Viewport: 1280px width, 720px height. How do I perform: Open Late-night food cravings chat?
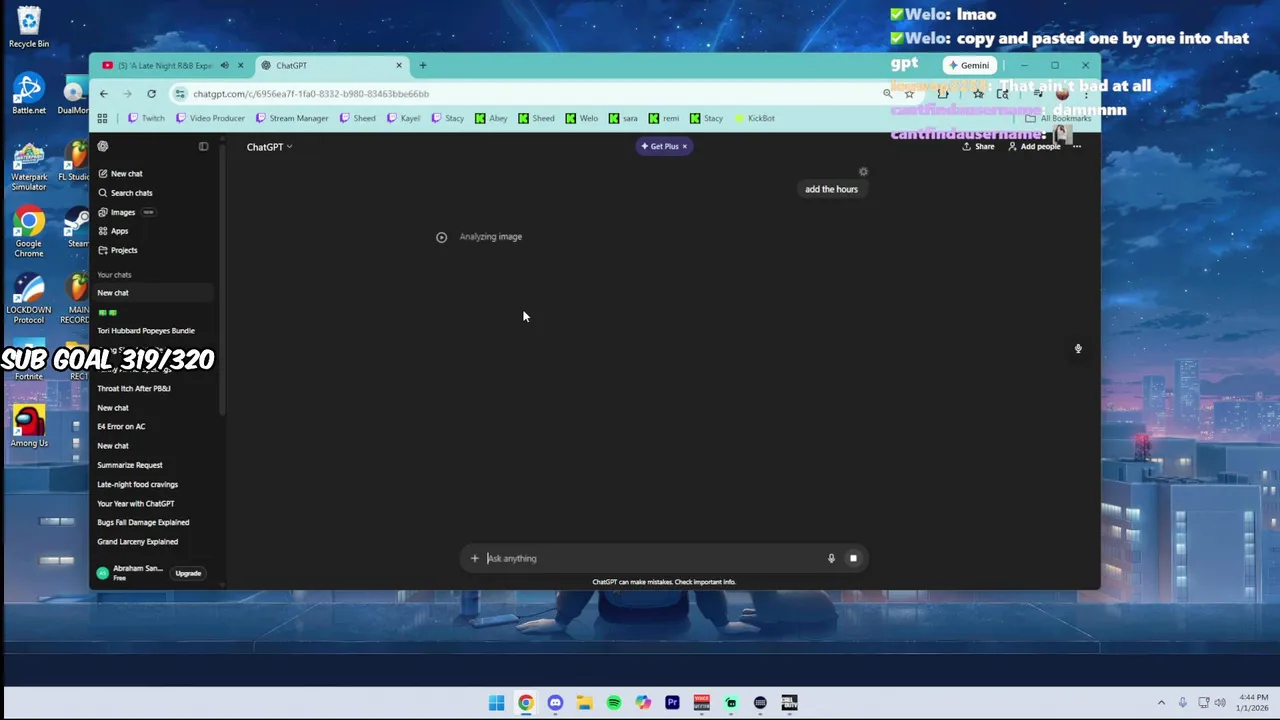pyautogui.click(x=138, y=485)
